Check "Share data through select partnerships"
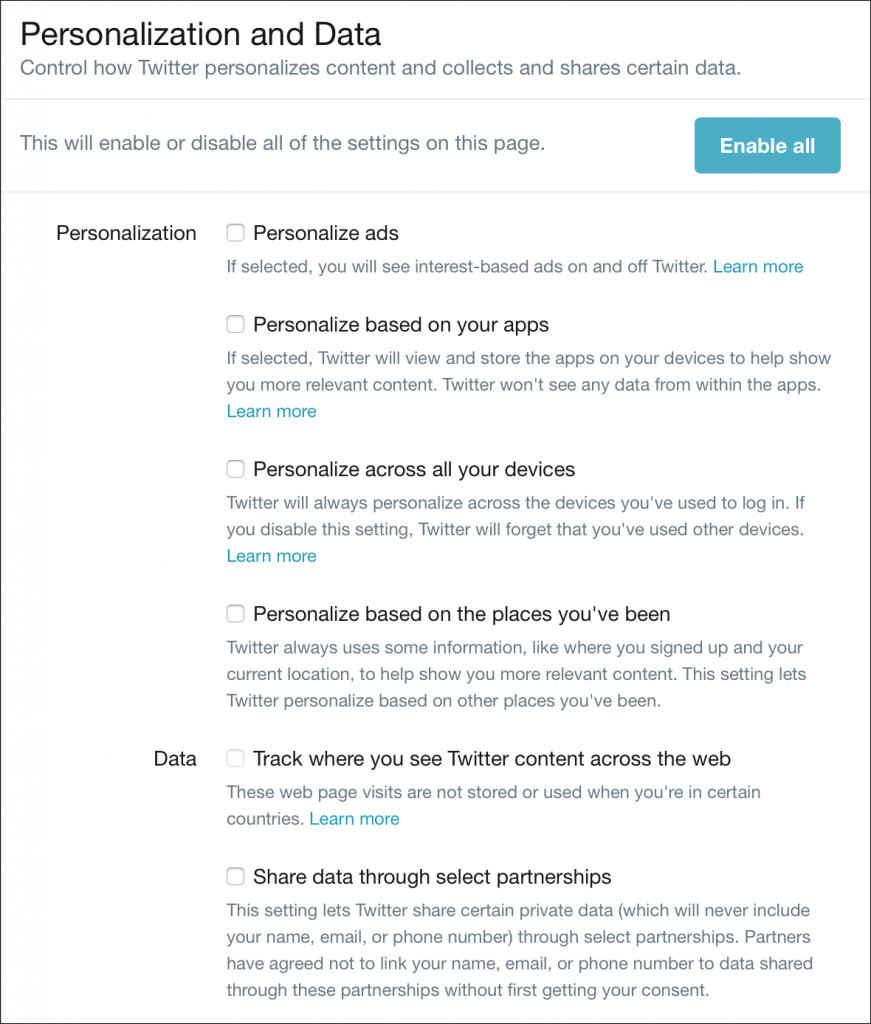This screenshot has height=1024, width=871. (235, 876)
